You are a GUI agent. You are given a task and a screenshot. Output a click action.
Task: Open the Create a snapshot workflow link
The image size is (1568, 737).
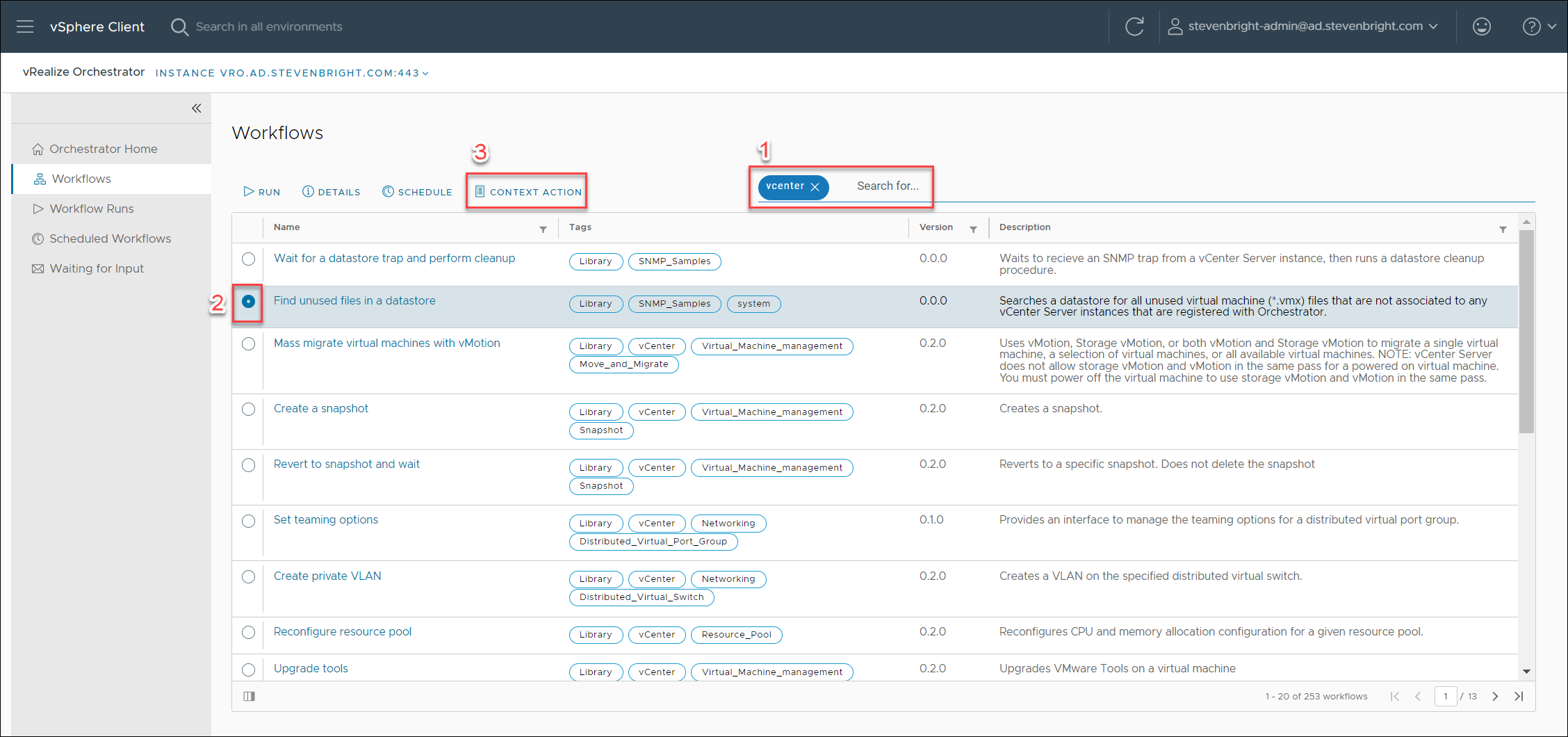click(x=321, y=408)
